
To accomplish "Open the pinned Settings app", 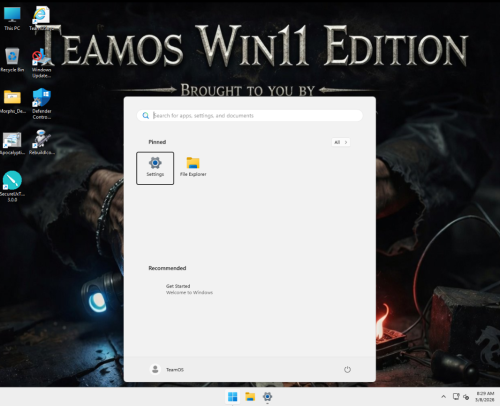I will coord(155,168).
